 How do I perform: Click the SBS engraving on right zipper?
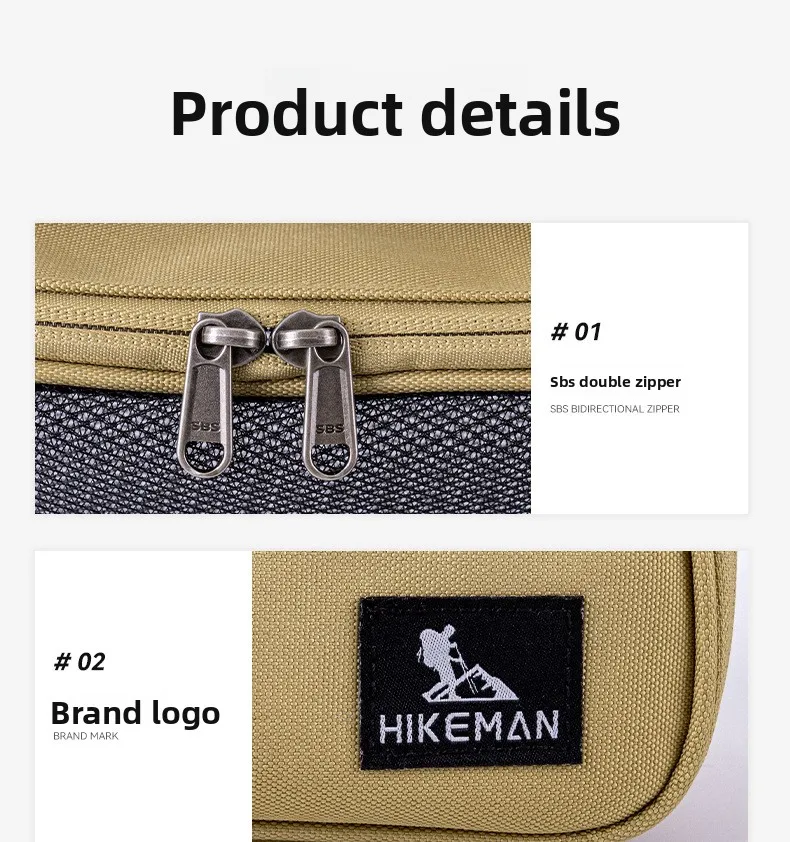tap(329, 429)
